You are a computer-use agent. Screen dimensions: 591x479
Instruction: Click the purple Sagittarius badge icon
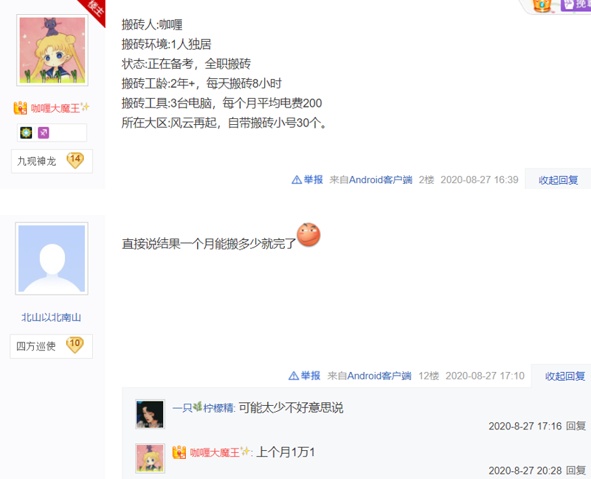click(x=43, y=133)
